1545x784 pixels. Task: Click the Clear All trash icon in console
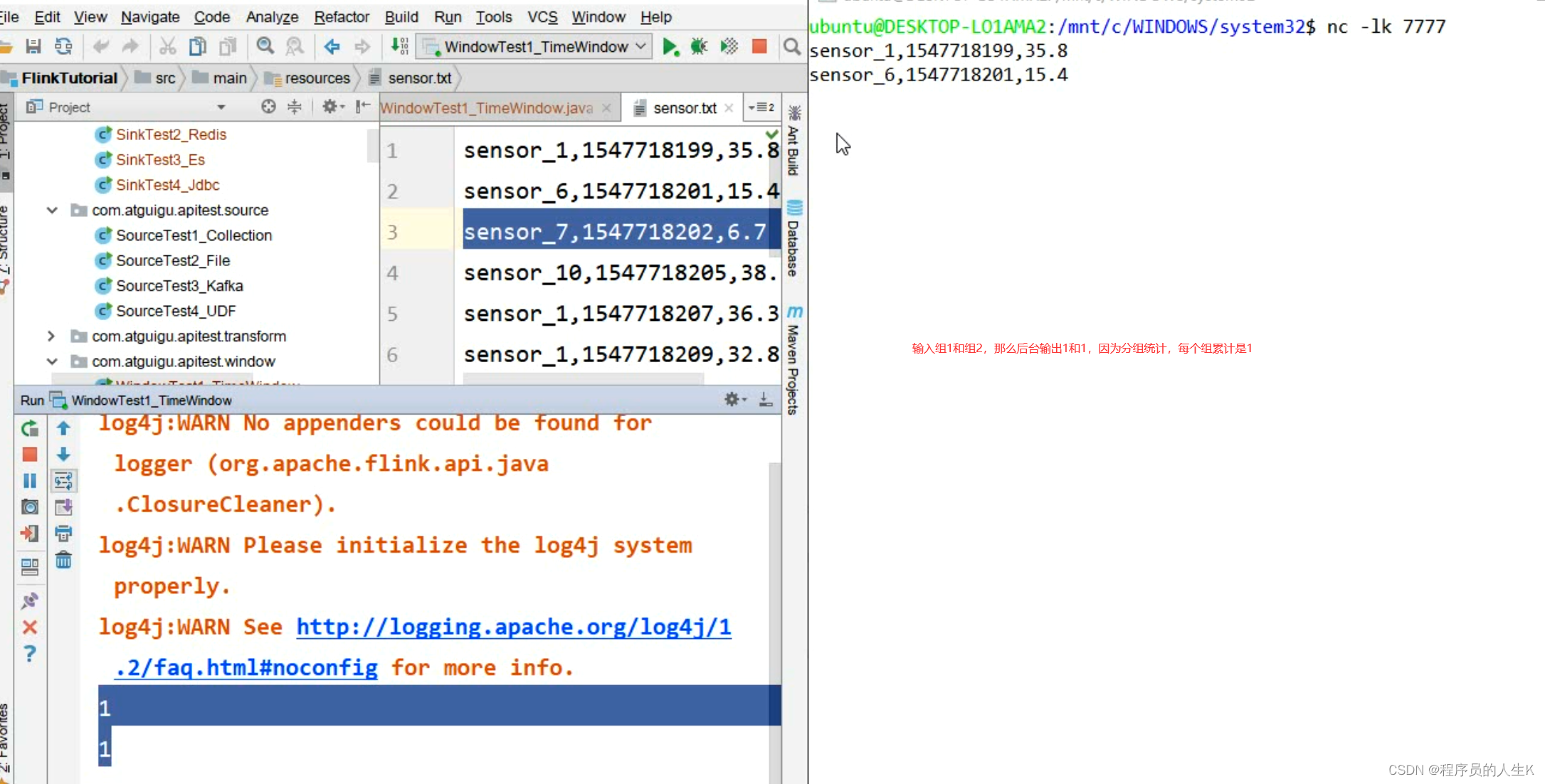[x=63, y=561]
